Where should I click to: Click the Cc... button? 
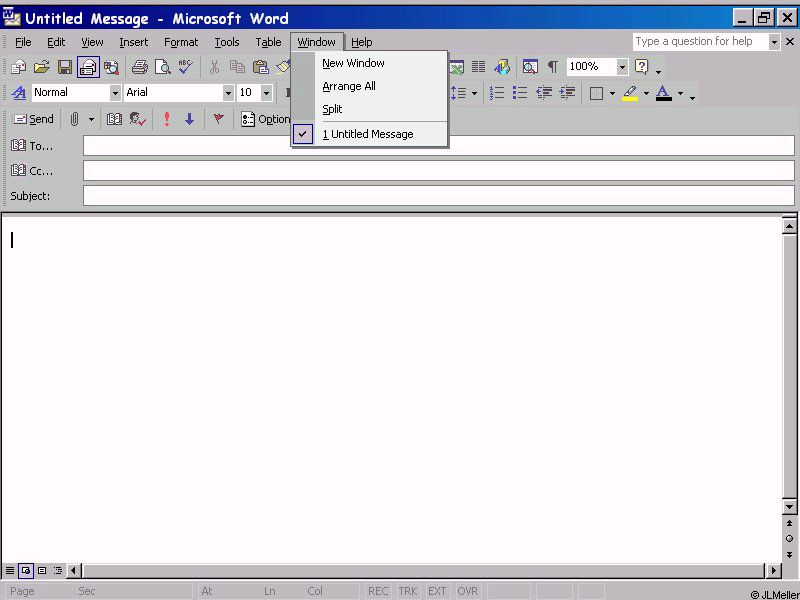(x=32, y=171)
